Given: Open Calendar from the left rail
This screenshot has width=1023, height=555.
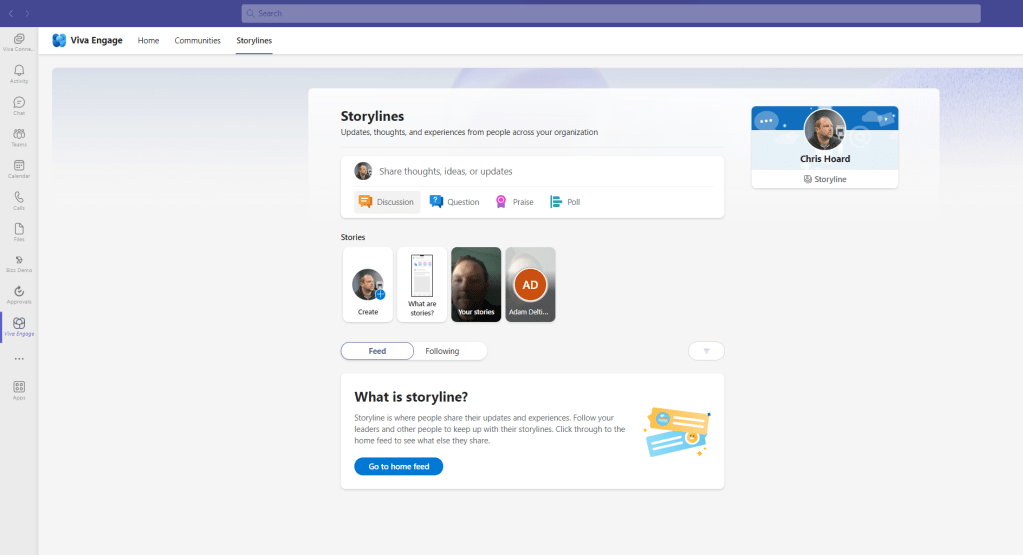Looking at the screenshot, I should pos(19,168).
